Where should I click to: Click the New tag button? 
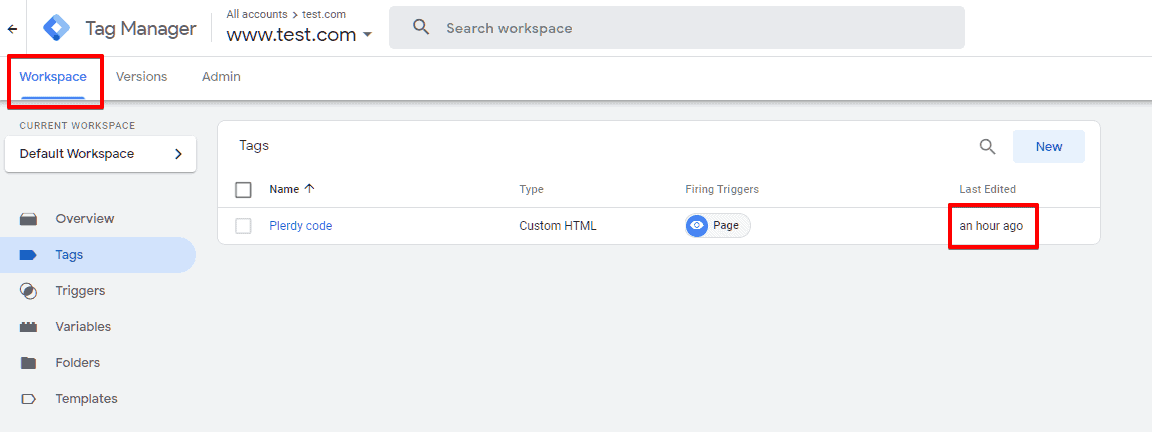pyautogui.click(x=1048, y=146)
